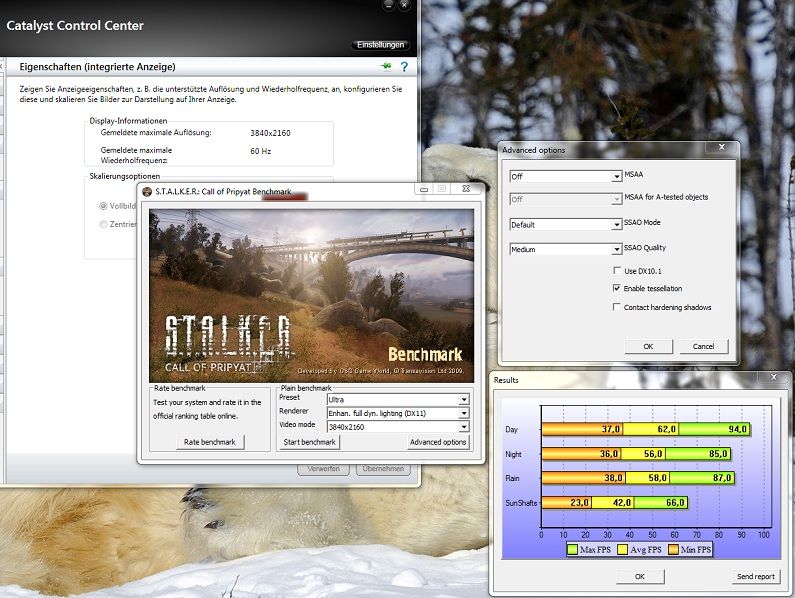The image size is (795, 598).
Task: Open the Einstellungen menu
Action: [x=381, y=45]
